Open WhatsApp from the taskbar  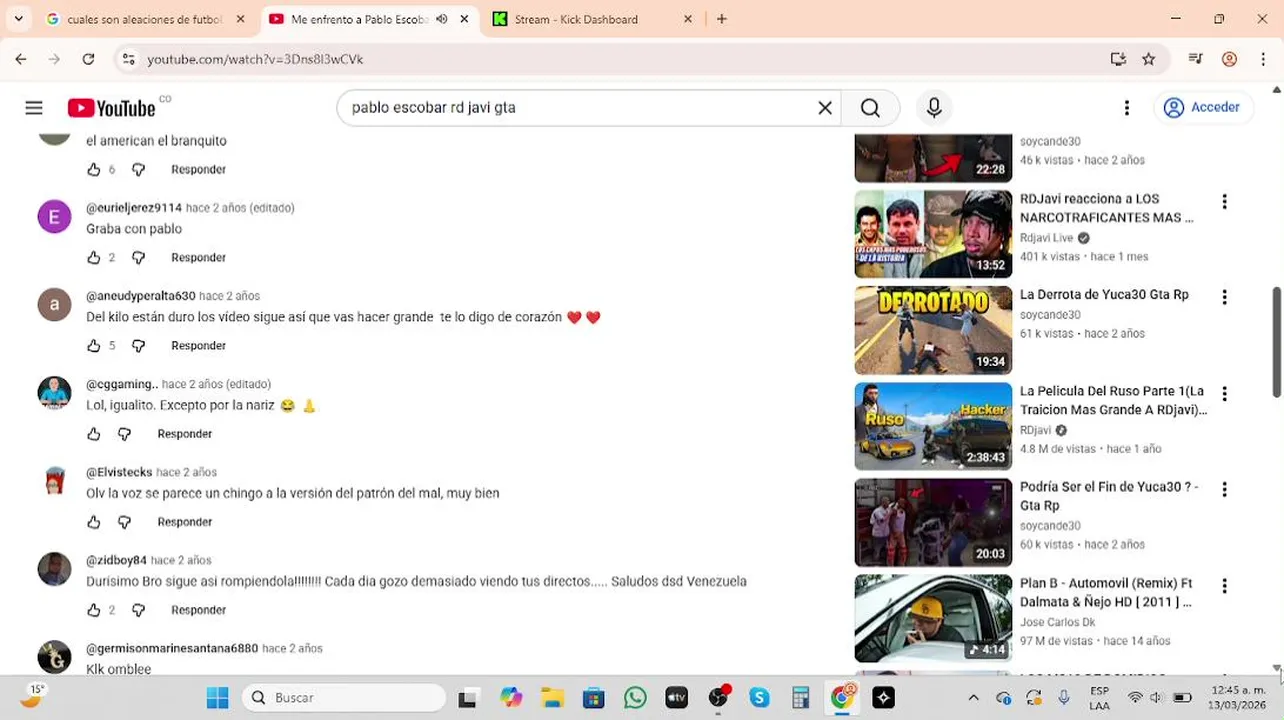[x=635, y=698]
